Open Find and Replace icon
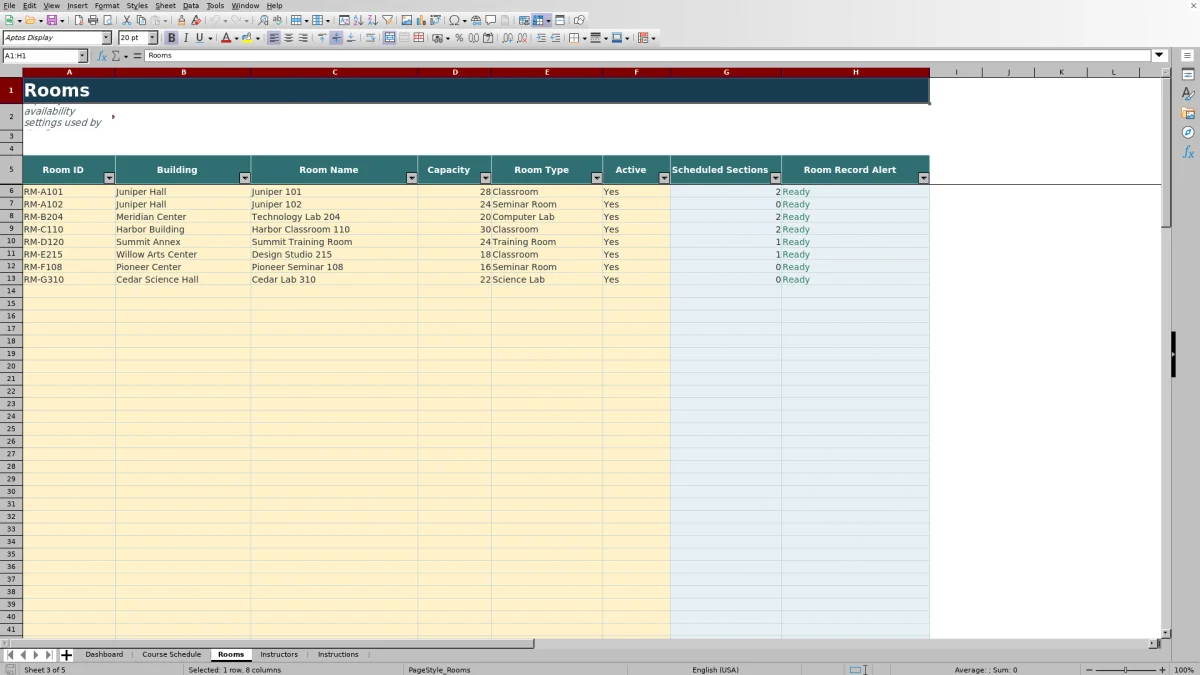 coord(263,20)
